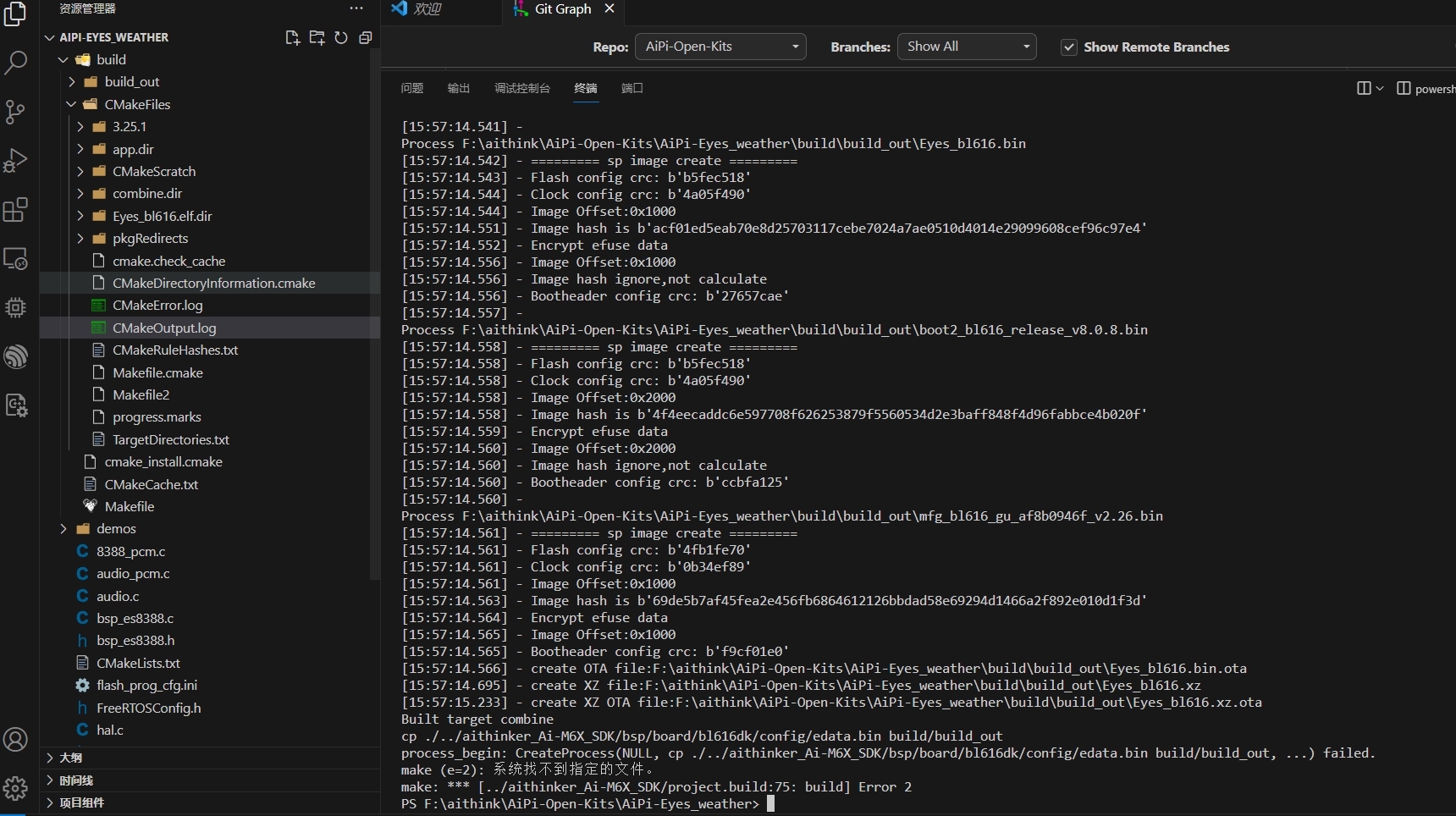Open the Manage gear icon
The image size is (1456, 816).
point(15,789)
